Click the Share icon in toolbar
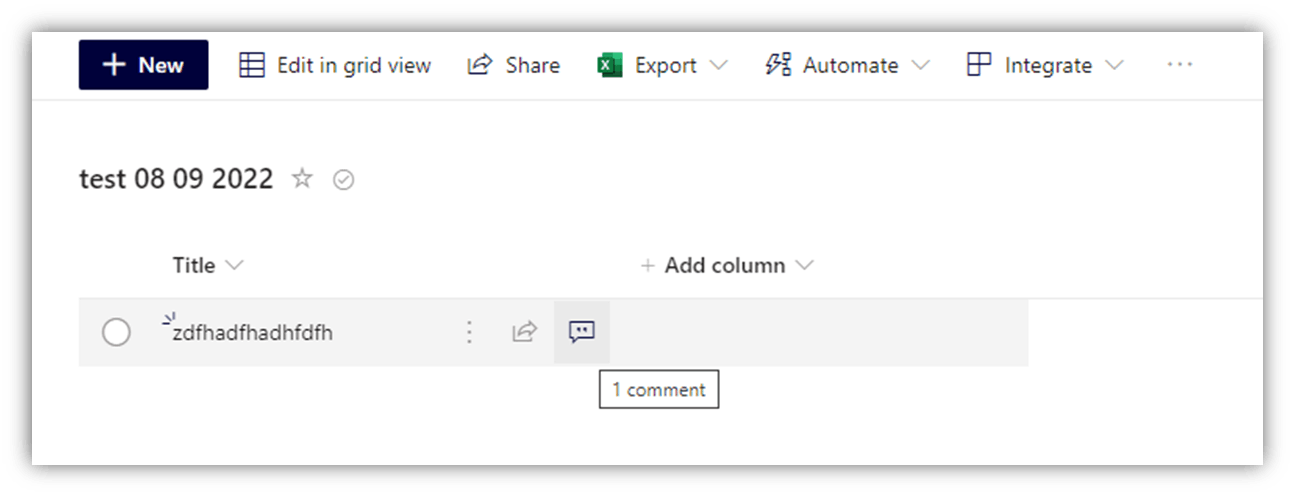The width and height of the screenshot is (1295, 497). coord(480,65)
